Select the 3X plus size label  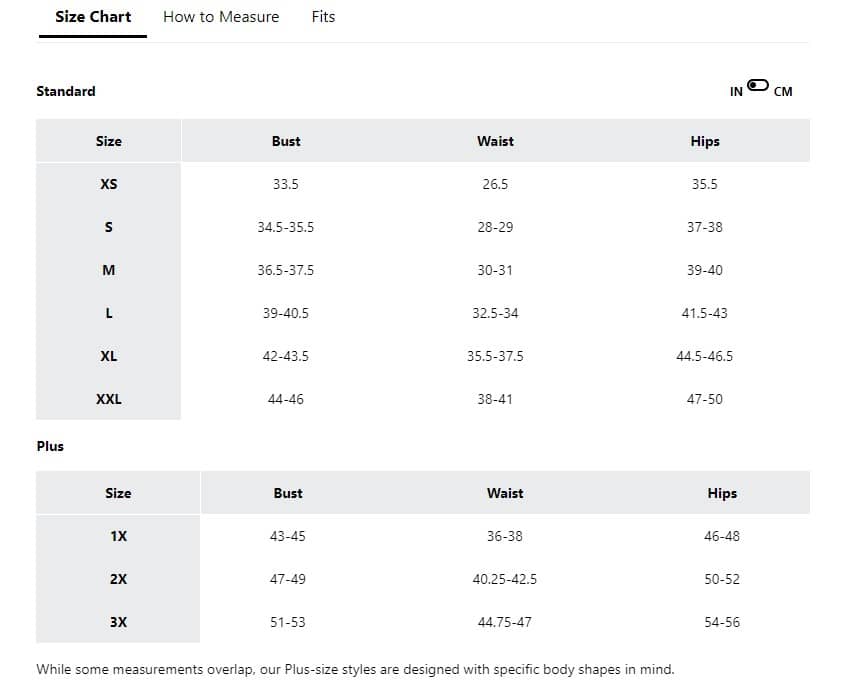(x=118, y=623)
